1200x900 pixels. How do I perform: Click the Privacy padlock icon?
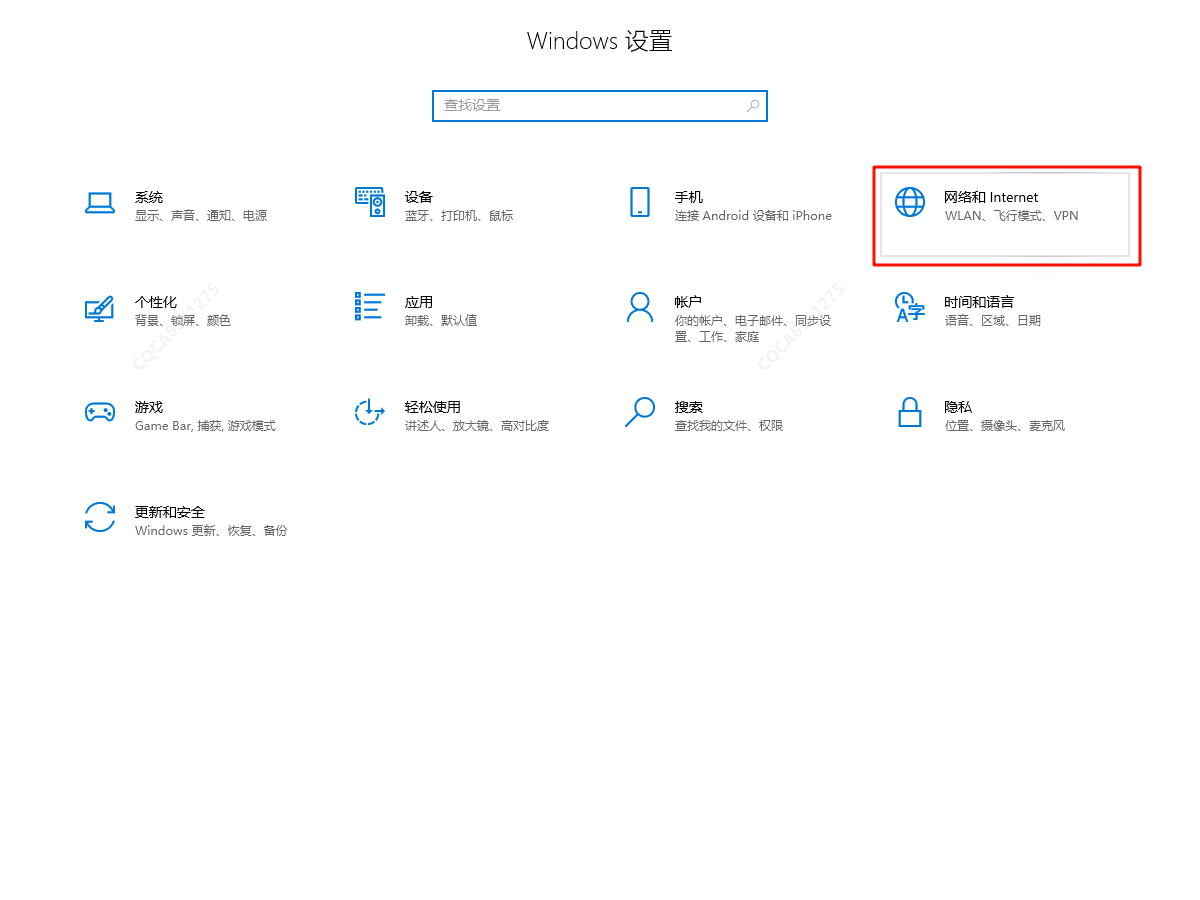pos(909,412)
